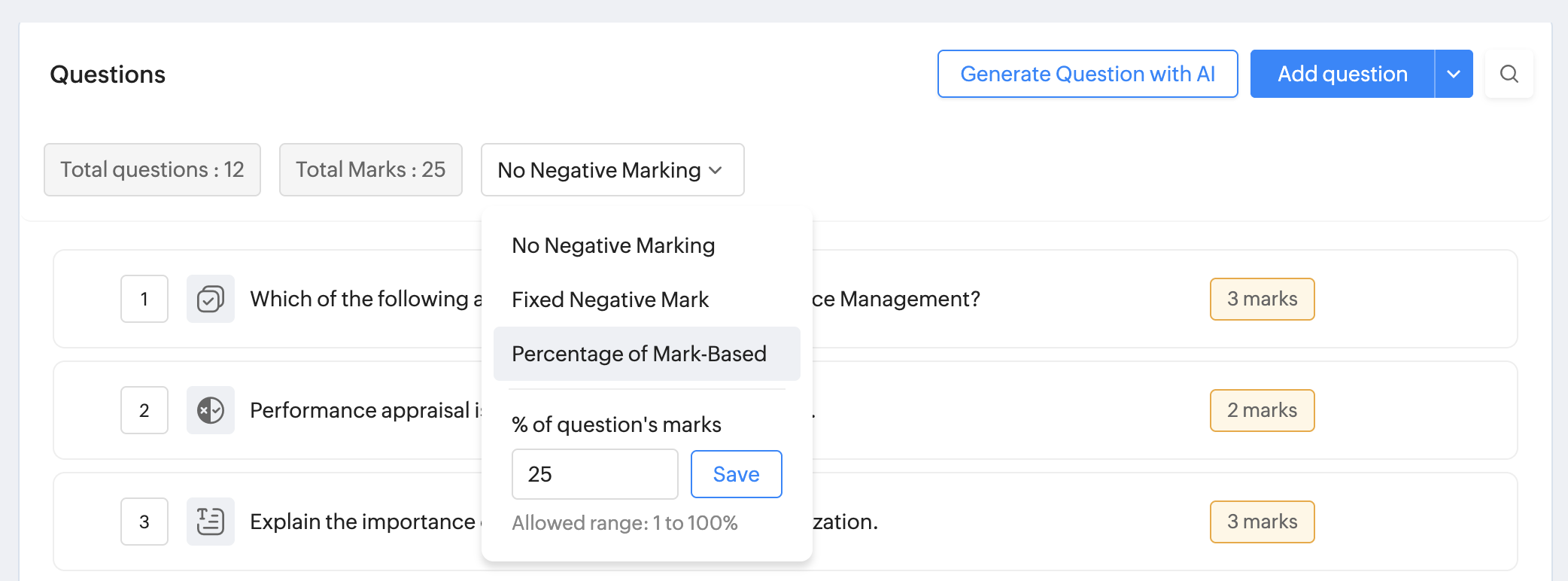
Task: Click question 2 true/false type icon
Action: [211, 410]
